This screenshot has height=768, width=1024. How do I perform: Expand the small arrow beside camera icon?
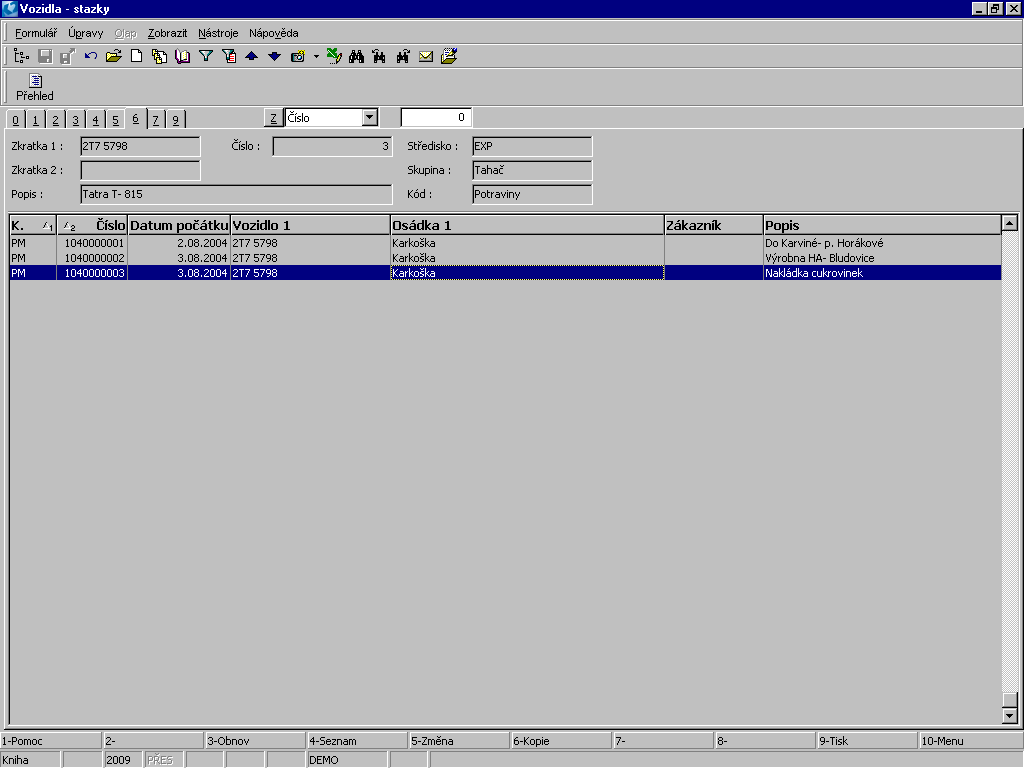(316, 57)
